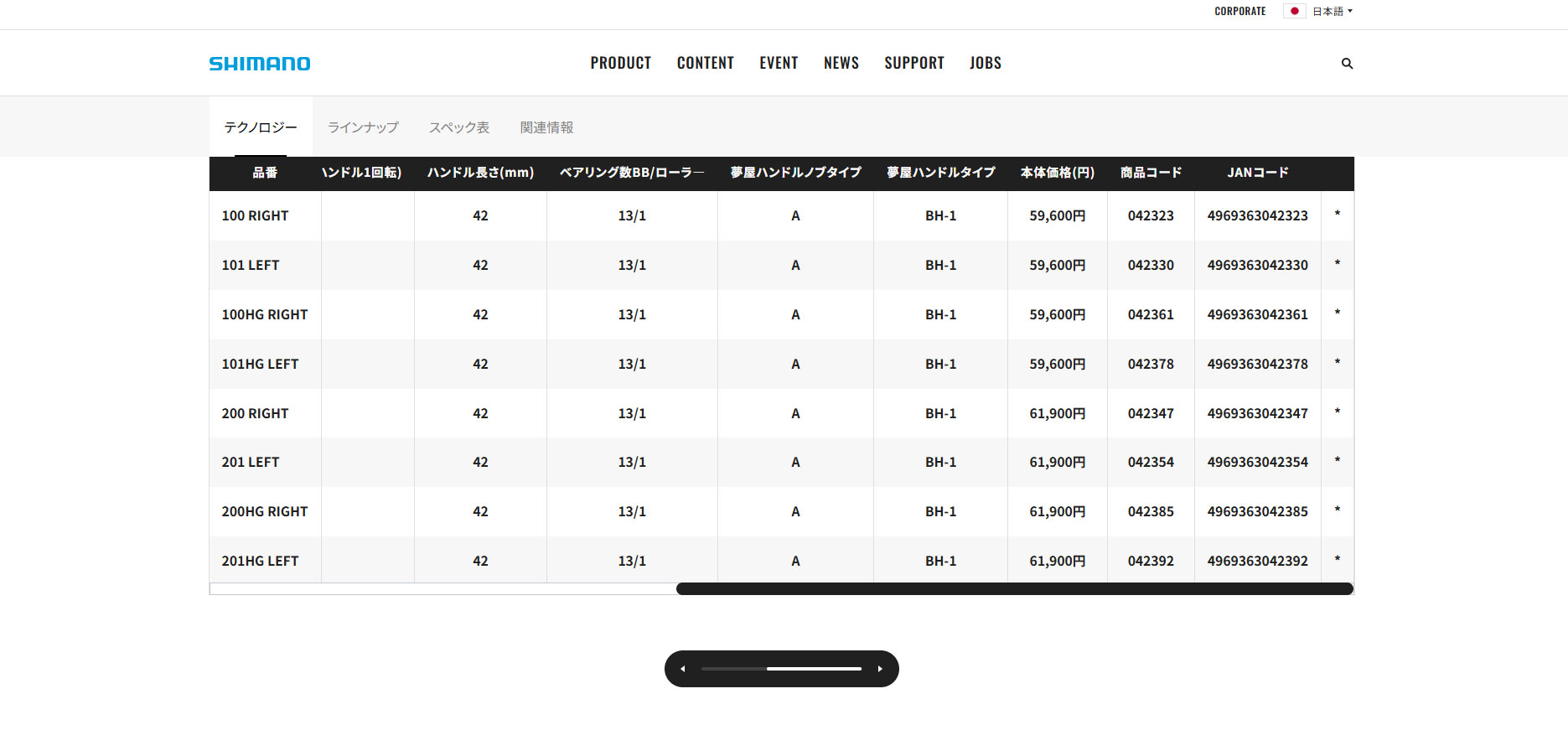
Task: Open the JOBS menu
Action: click(986, 63)
